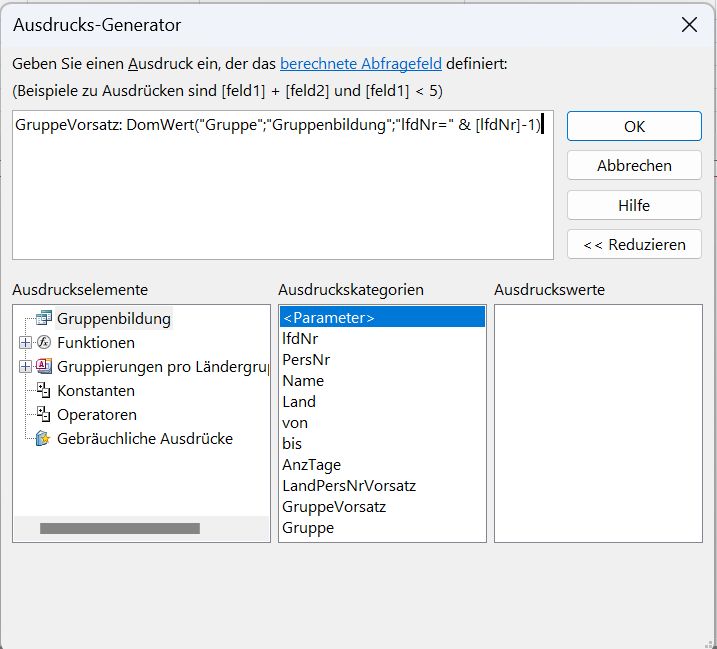Select lfdNr in the category list

click(x=382, y=338)
